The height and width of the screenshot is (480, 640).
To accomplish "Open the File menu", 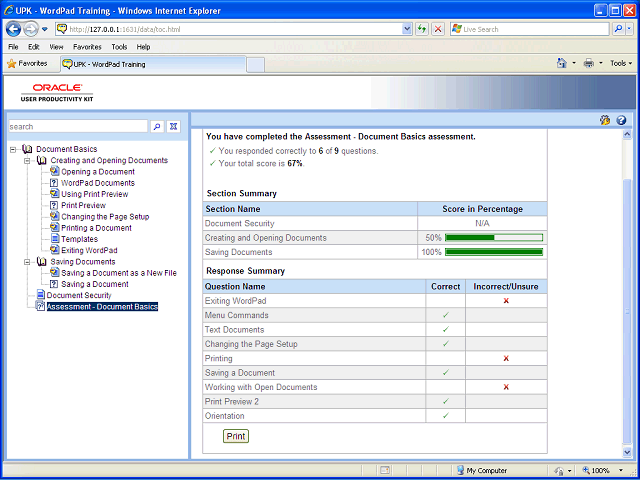I will [13, 47].
